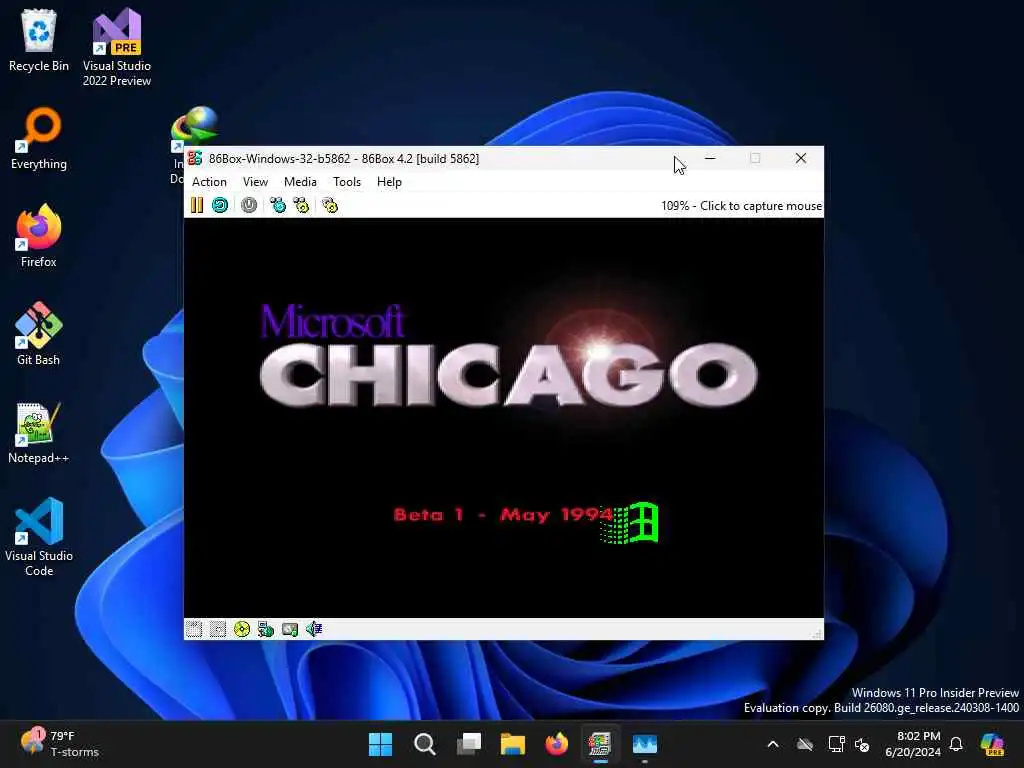This screenshot has height=768, width=1024.
Task: Expand hidden system tray icons
Action: point(773,744)
